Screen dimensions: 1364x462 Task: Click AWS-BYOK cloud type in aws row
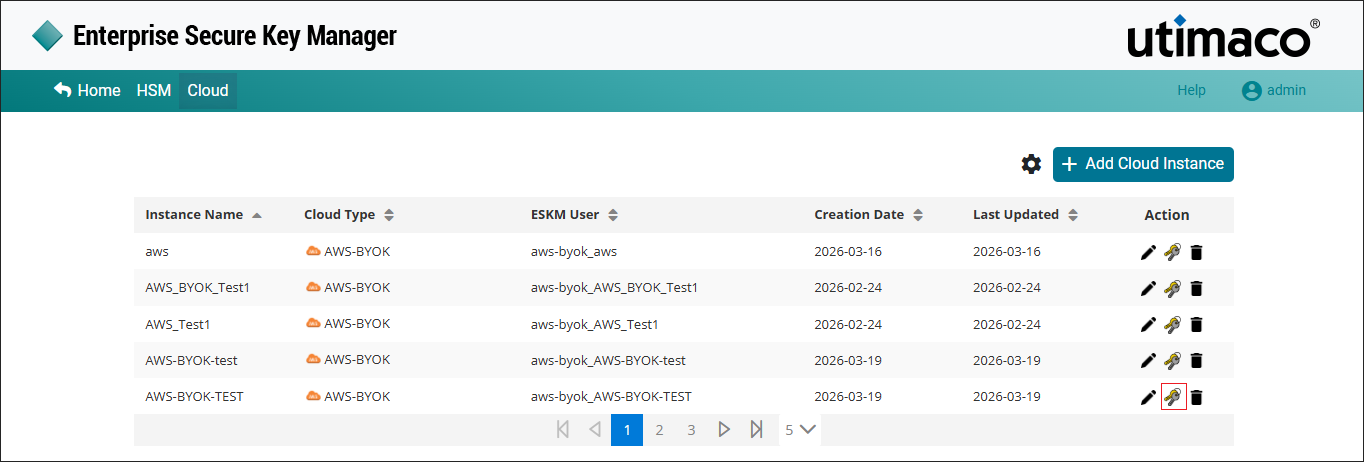coord(347,252)
